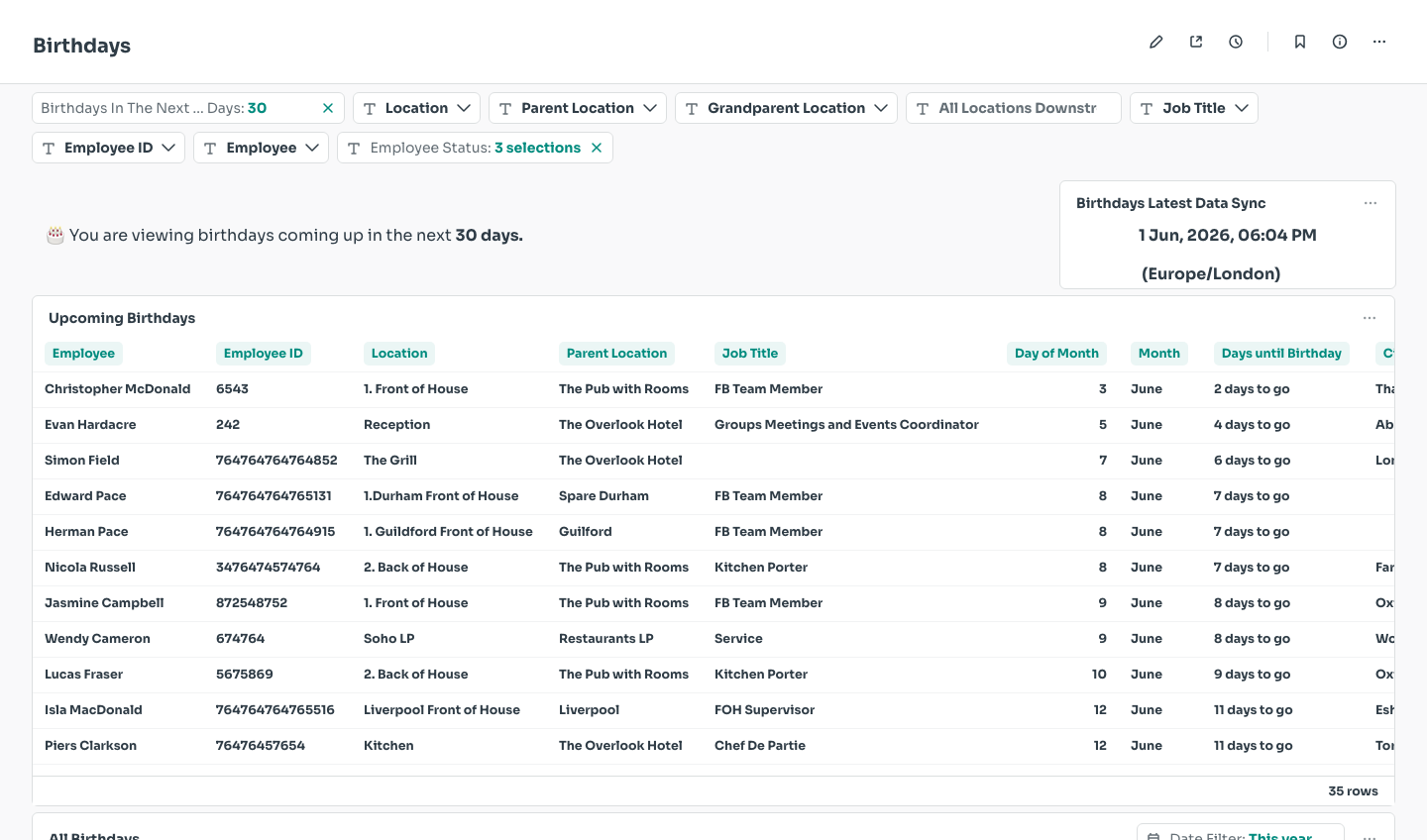1427x840 pixels.
Task: Bookmark this dashboard
Action: pyautogui.click(x=1300, y=42)
